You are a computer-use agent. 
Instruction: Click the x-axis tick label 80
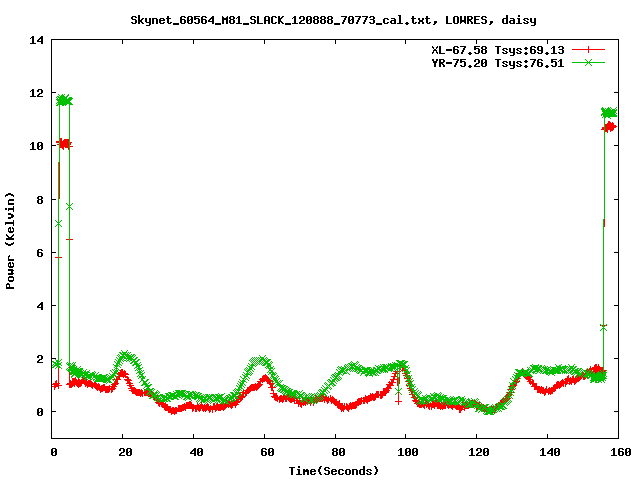coord(338,452)
